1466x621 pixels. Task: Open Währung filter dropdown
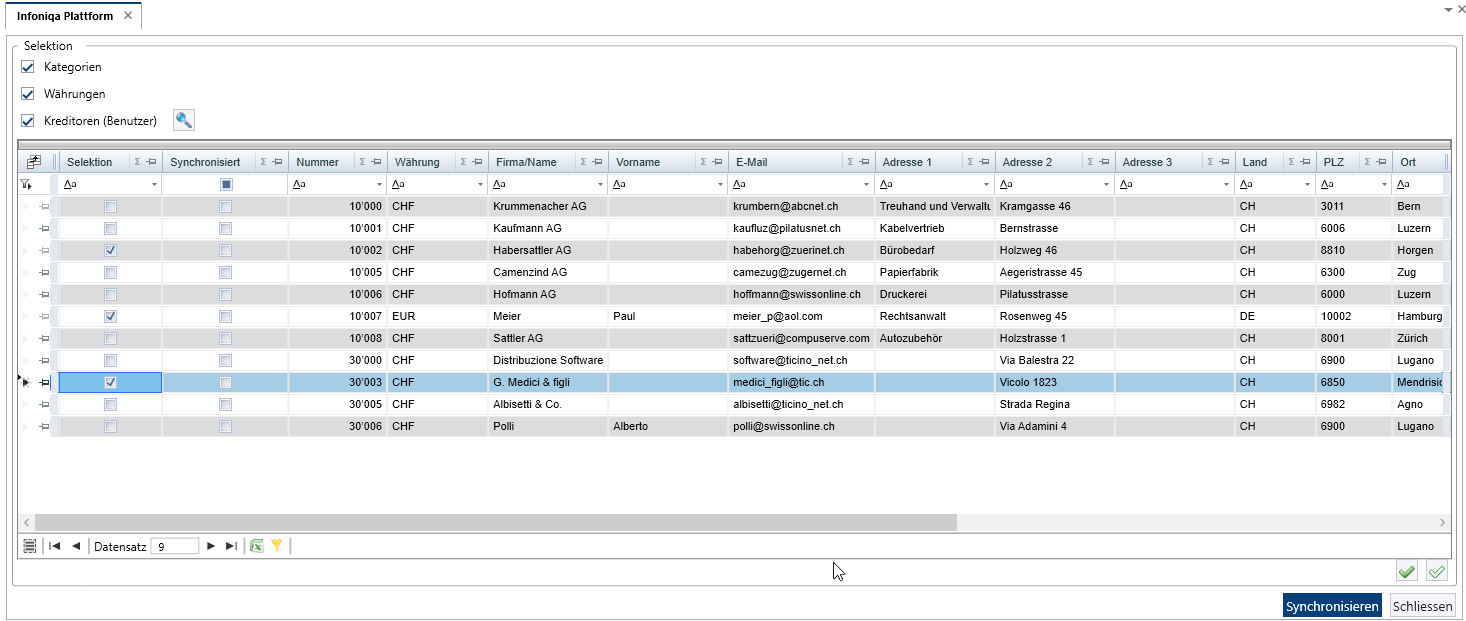coord(481,185)
